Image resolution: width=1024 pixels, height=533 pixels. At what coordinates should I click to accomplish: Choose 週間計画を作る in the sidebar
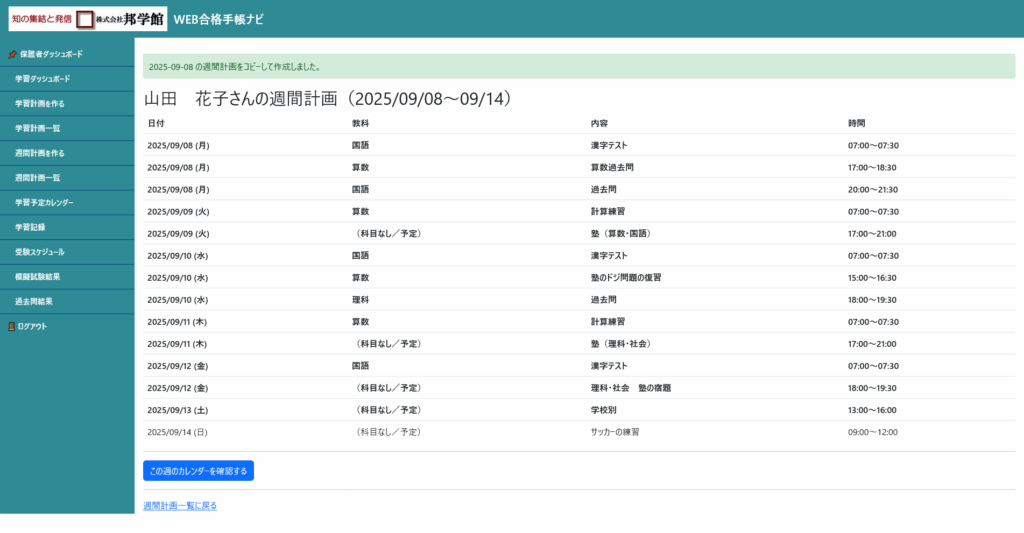tap(39, 153)
